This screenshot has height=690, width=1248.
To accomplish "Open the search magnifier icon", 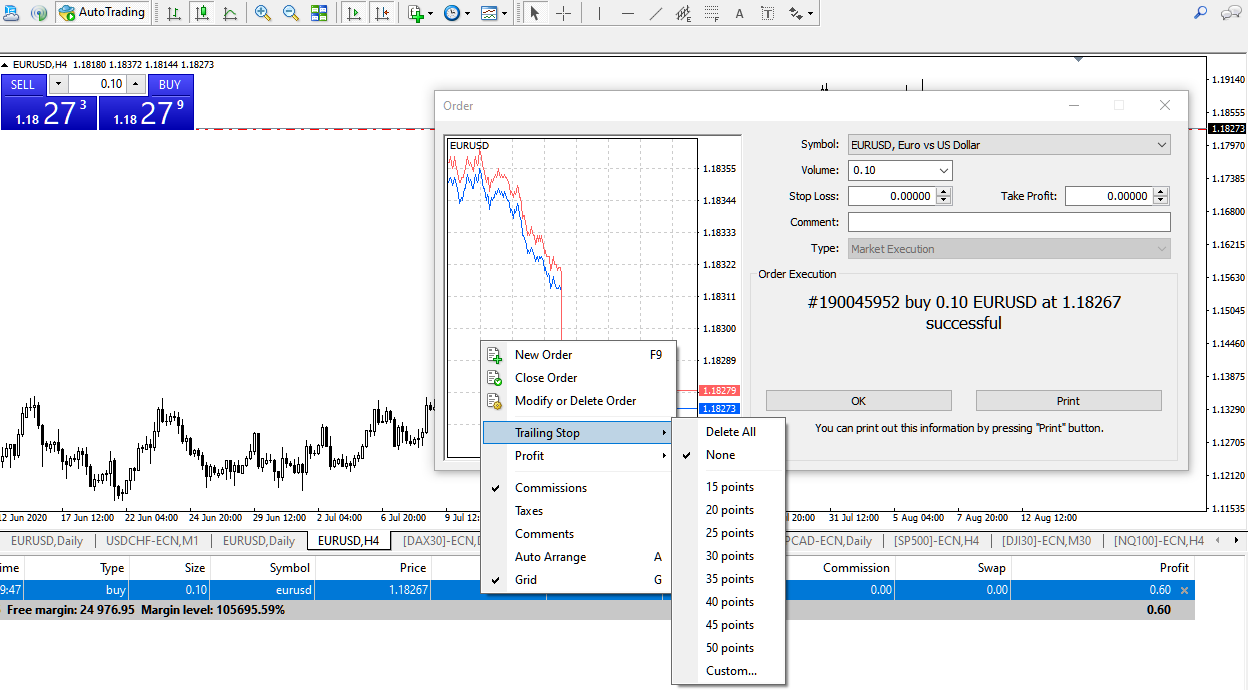I will coord(1201,13).
